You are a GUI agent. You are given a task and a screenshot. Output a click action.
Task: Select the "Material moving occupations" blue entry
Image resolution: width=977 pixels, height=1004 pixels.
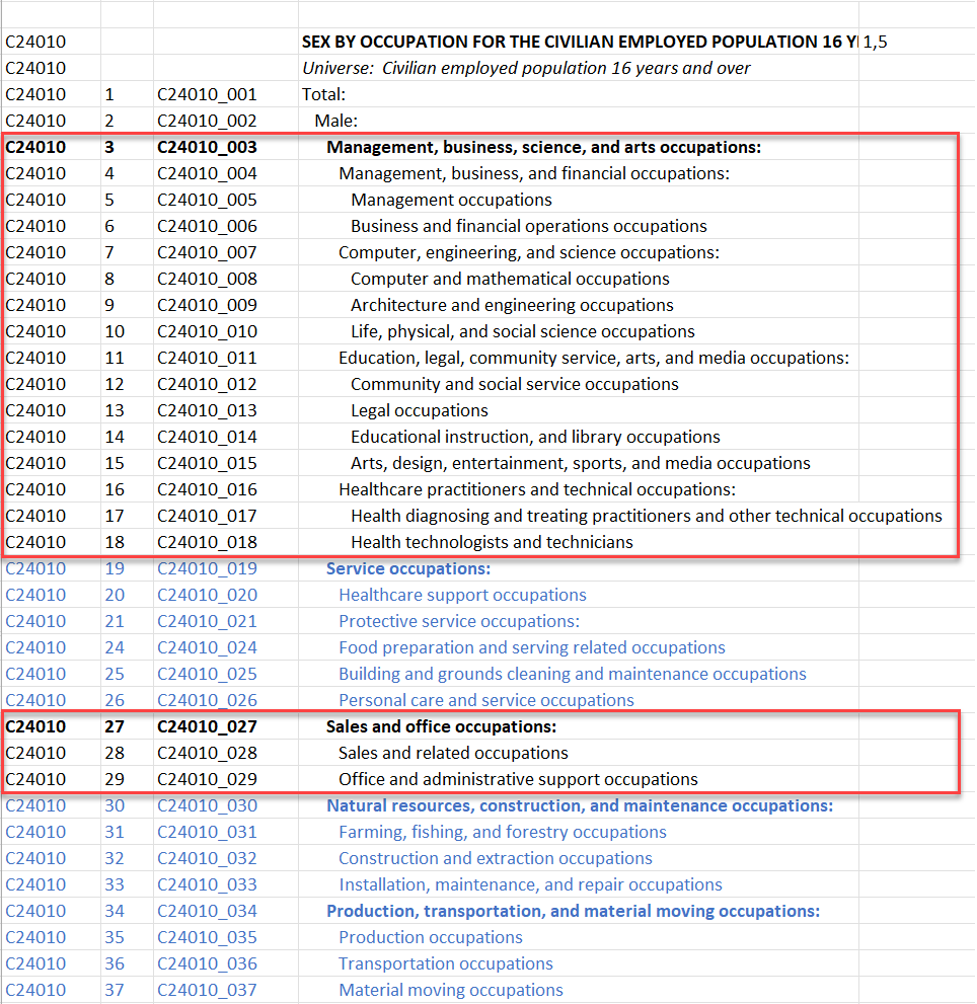point(451,989)
